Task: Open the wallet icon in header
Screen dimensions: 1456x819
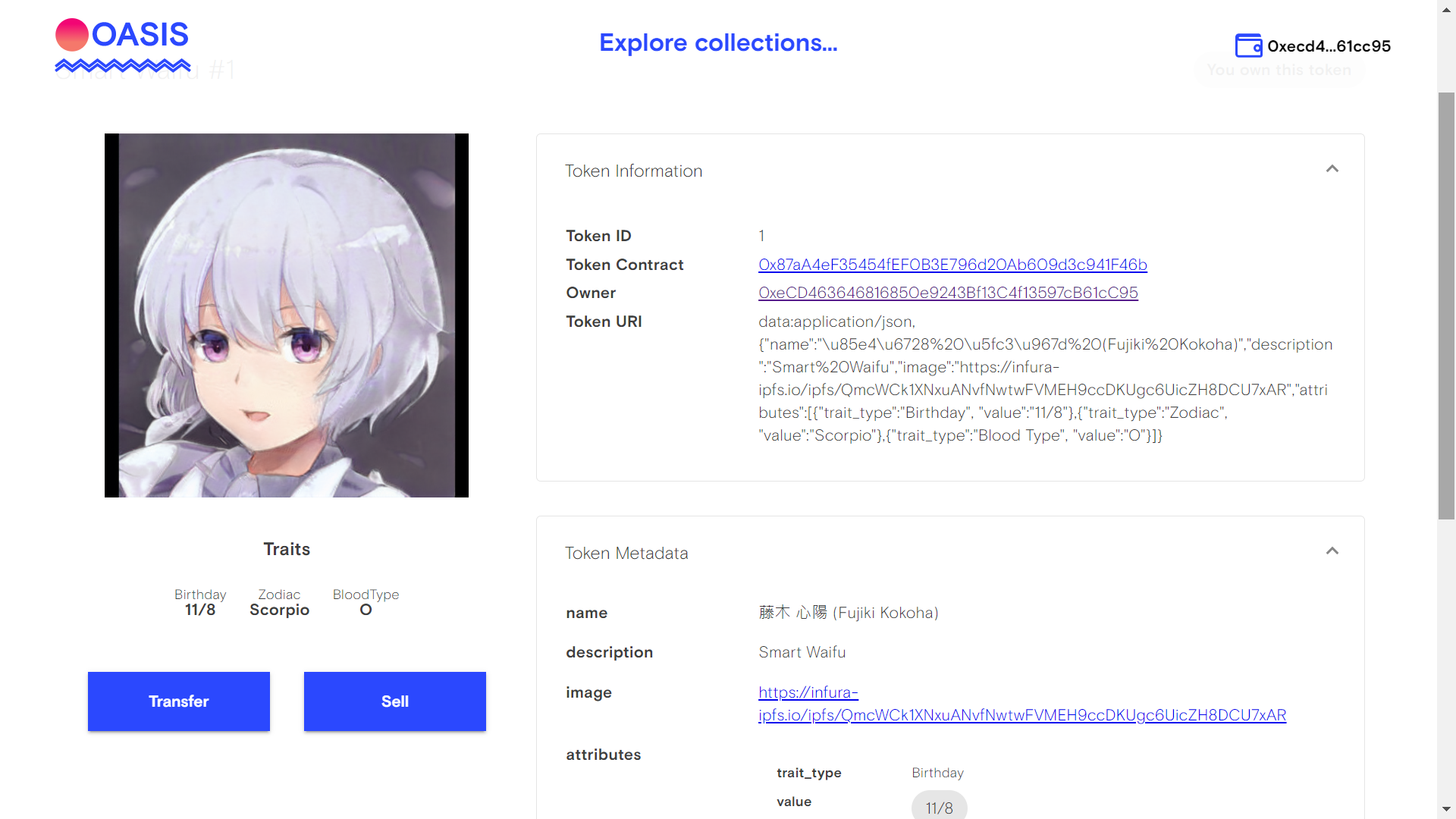Action: coord(1248,45)
